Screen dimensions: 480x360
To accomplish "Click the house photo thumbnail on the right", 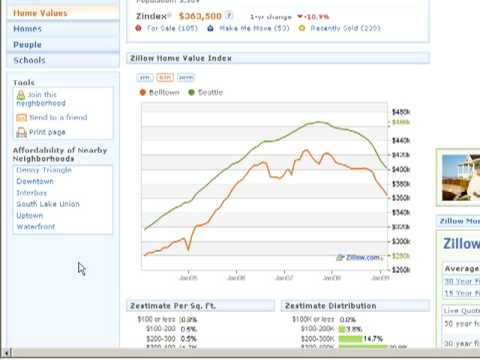I will pyautogui.click(x=461, y=178).
